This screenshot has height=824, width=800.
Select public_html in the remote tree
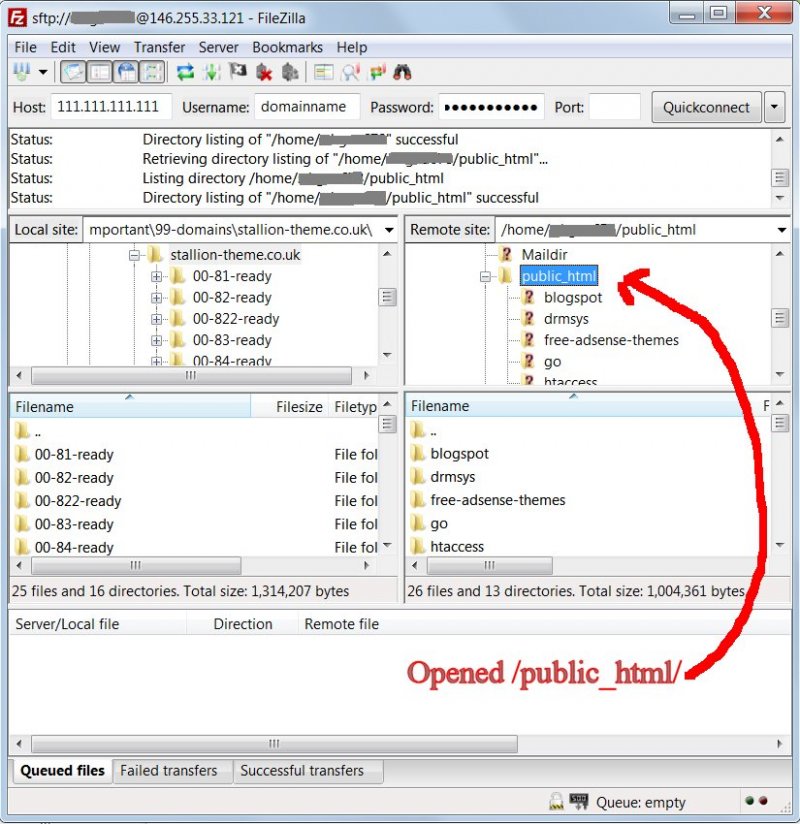[x=559, y=276]
